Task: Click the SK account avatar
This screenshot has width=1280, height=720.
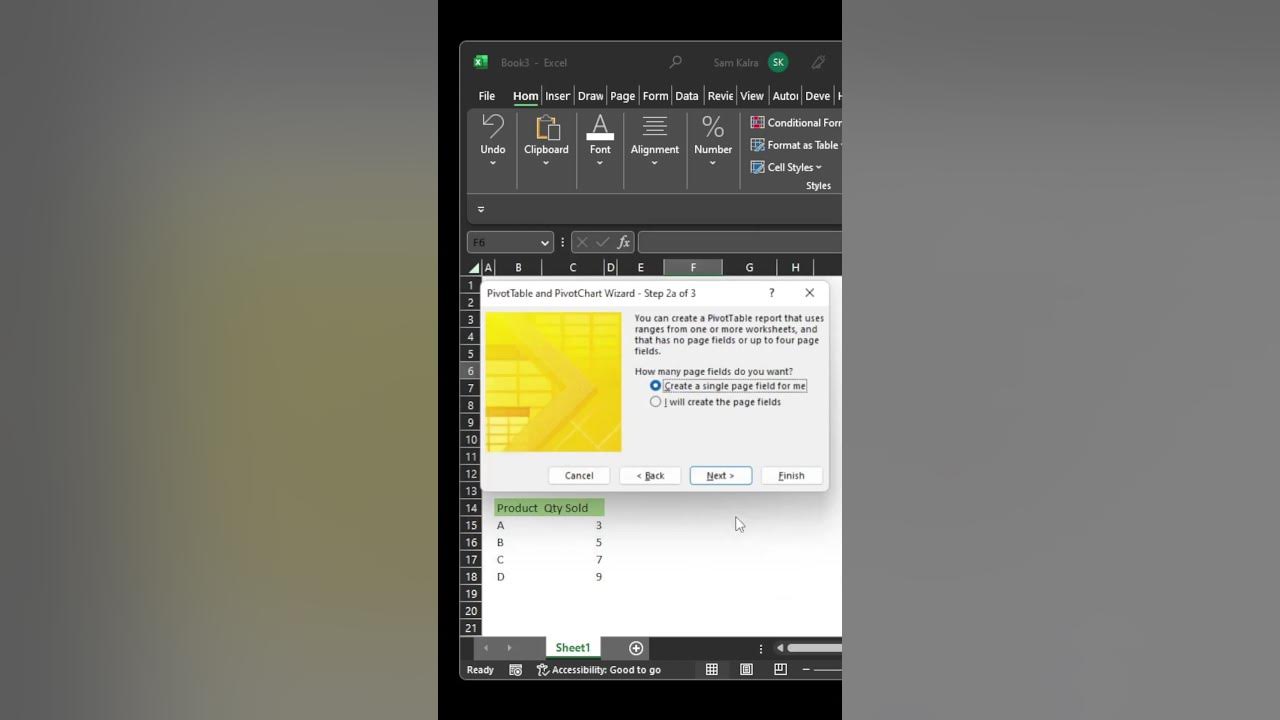Action: pyautogui.click(x=778, y=62)
